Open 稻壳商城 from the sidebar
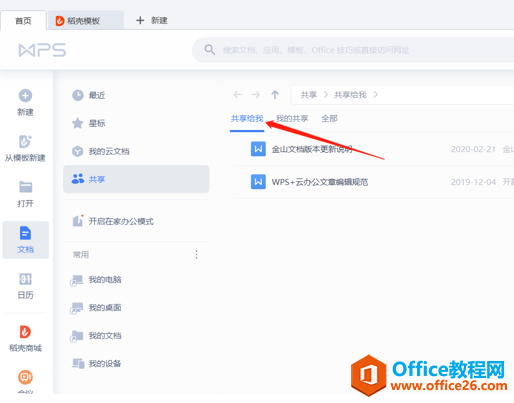The image size is (514, 403). pyautogui.click(x=25, y=338)
